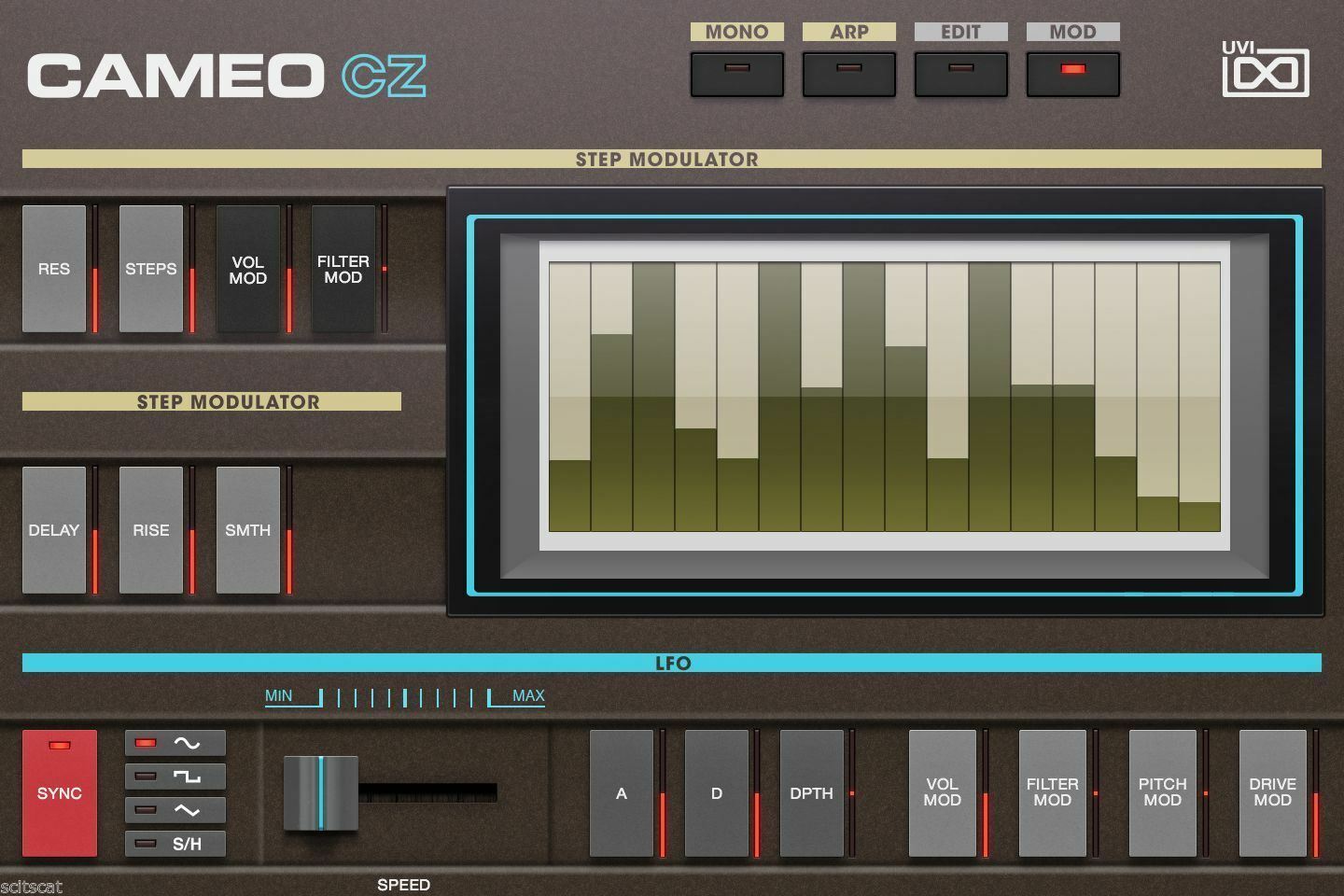Click the LFO DRIVE MOD control
Image resolution: width=1344 pixels, height=896 pixels.
pos(1273,793)
